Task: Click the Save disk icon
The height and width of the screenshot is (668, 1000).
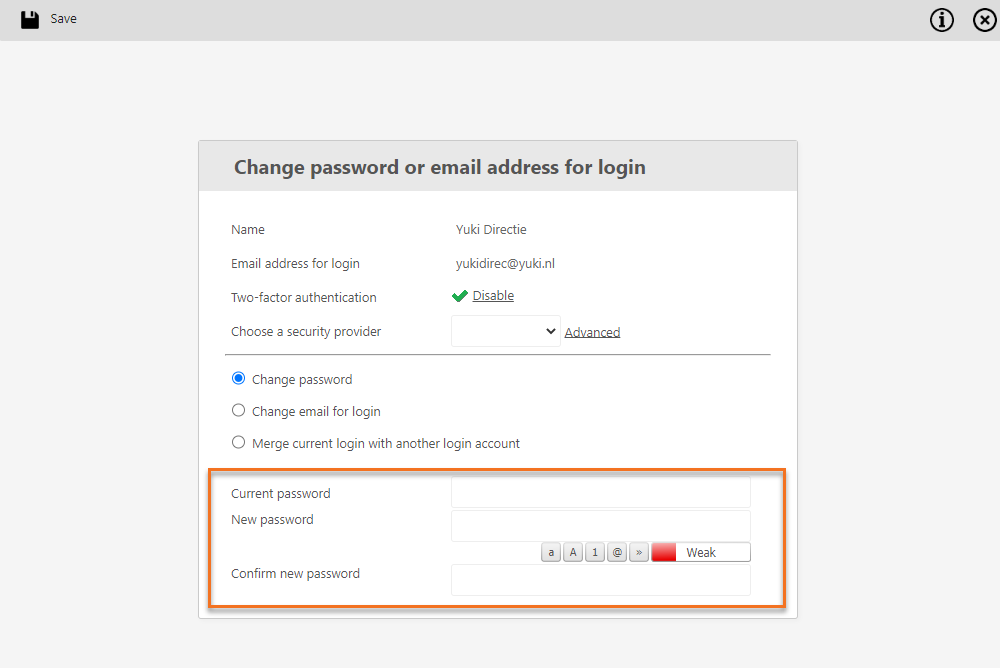Action: coord(27,18)
